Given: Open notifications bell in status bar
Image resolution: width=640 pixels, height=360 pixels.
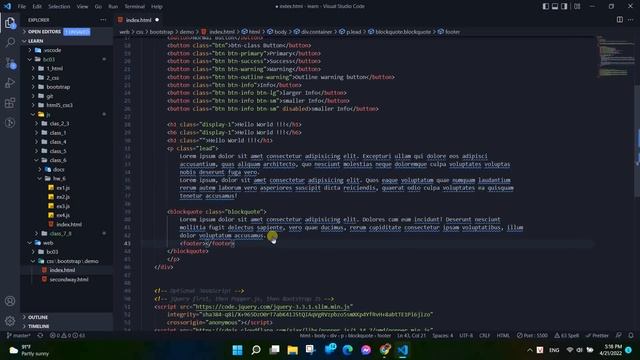Looking at the screenshot, I should [631, 336].
